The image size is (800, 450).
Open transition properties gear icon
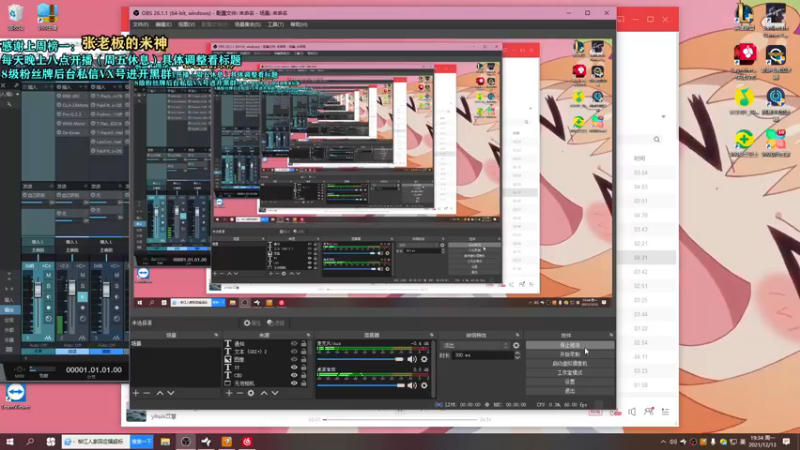click(x=516, y=345)
